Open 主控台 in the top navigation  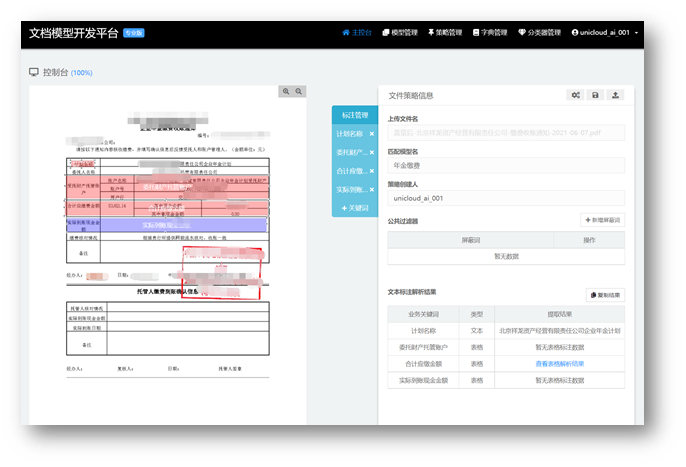357,32
